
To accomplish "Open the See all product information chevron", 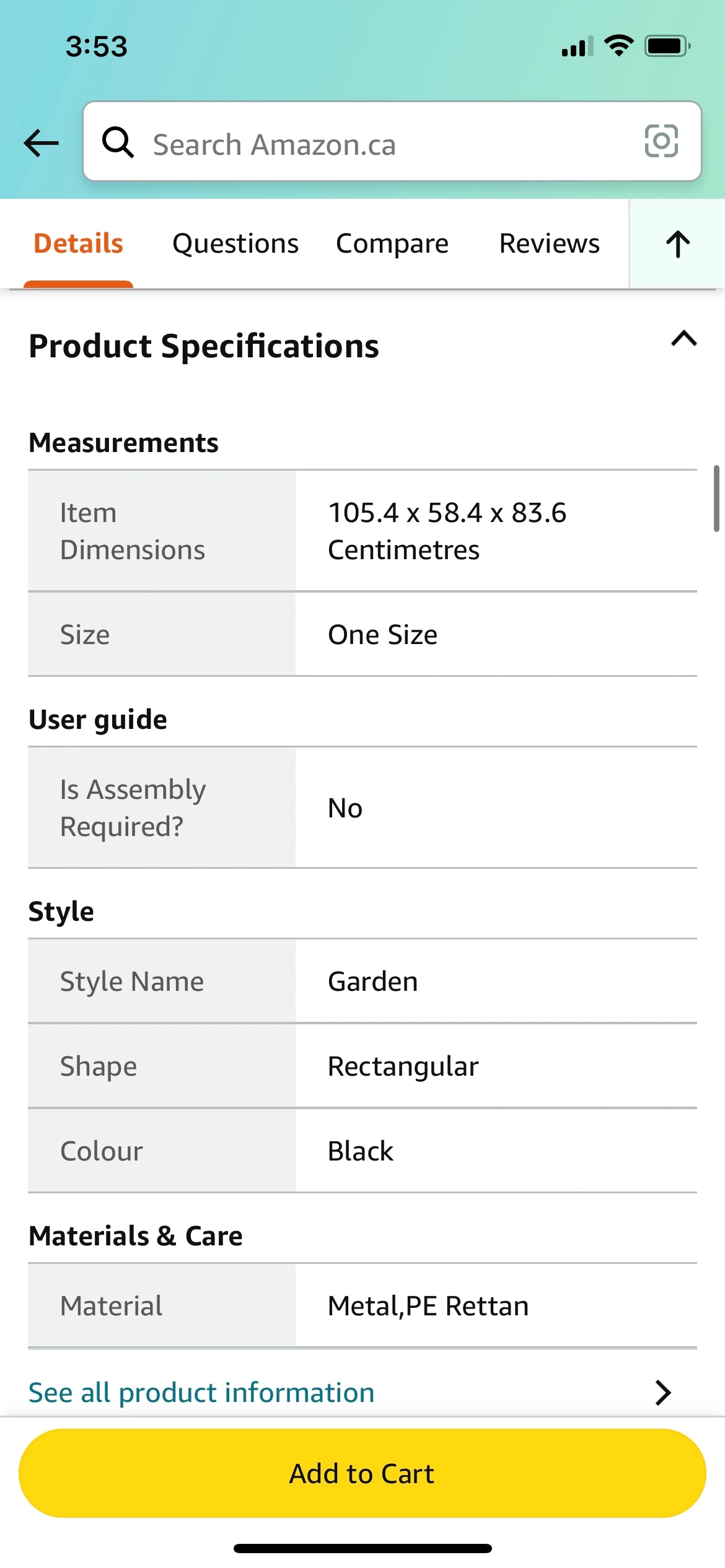I will 663,1392.
